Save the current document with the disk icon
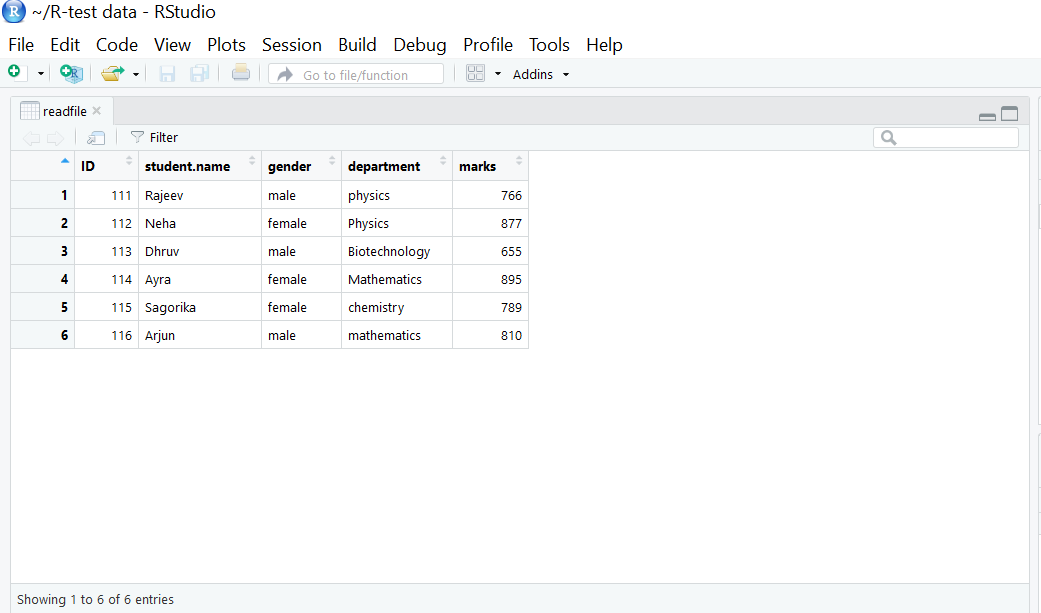The height and width of the screenshot is (613, 1041). click(x=166, y=72)
